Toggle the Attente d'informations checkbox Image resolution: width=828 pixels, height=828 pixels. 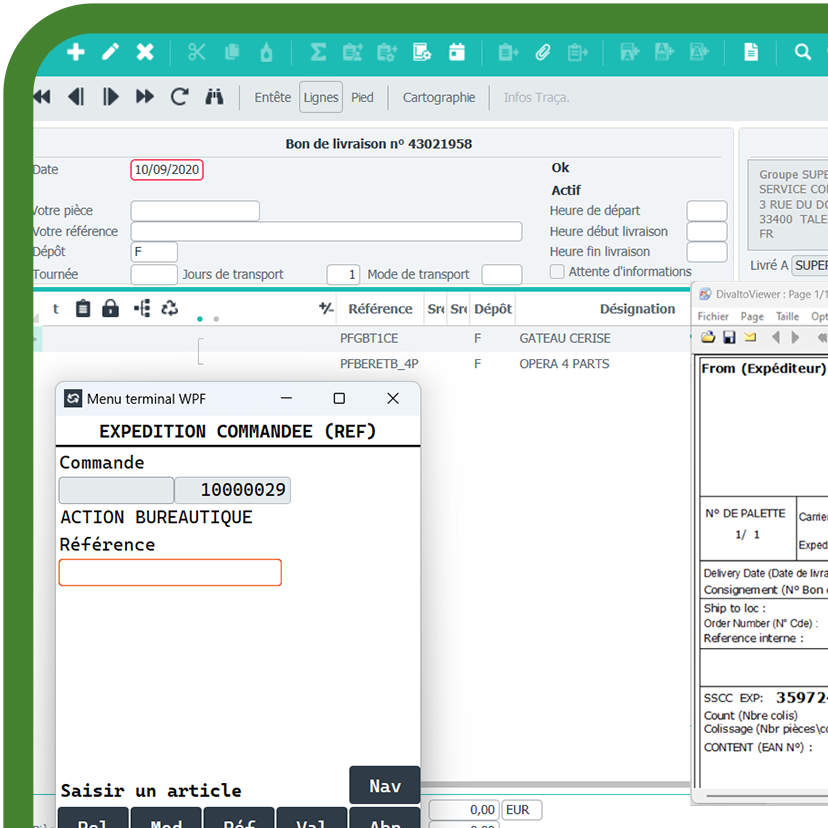tap(557, 272)
